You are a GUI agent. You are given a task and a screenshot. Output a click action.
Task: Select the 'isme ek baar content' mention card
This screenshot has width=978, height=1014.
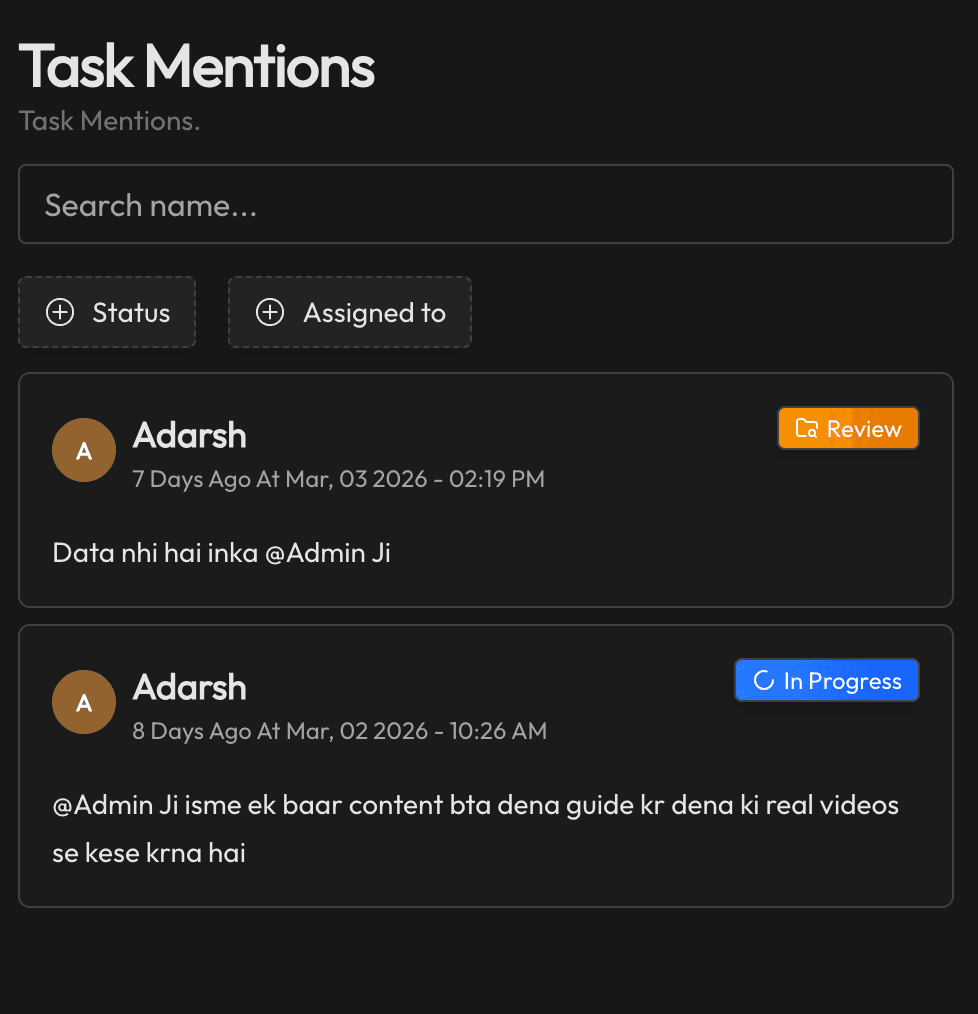coord(486,766)
